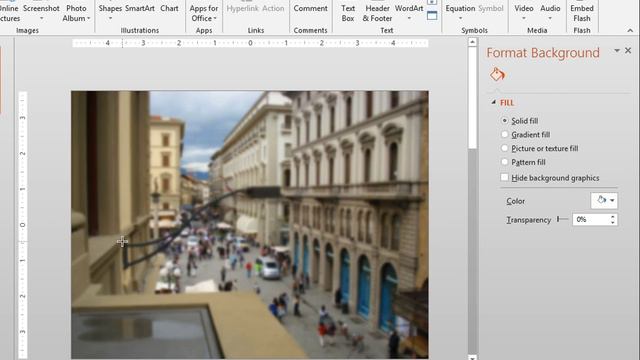The width and height of the screenshot is (640, 360).
Task: Select the street photo on slide
Action: [x=250, y=224]
